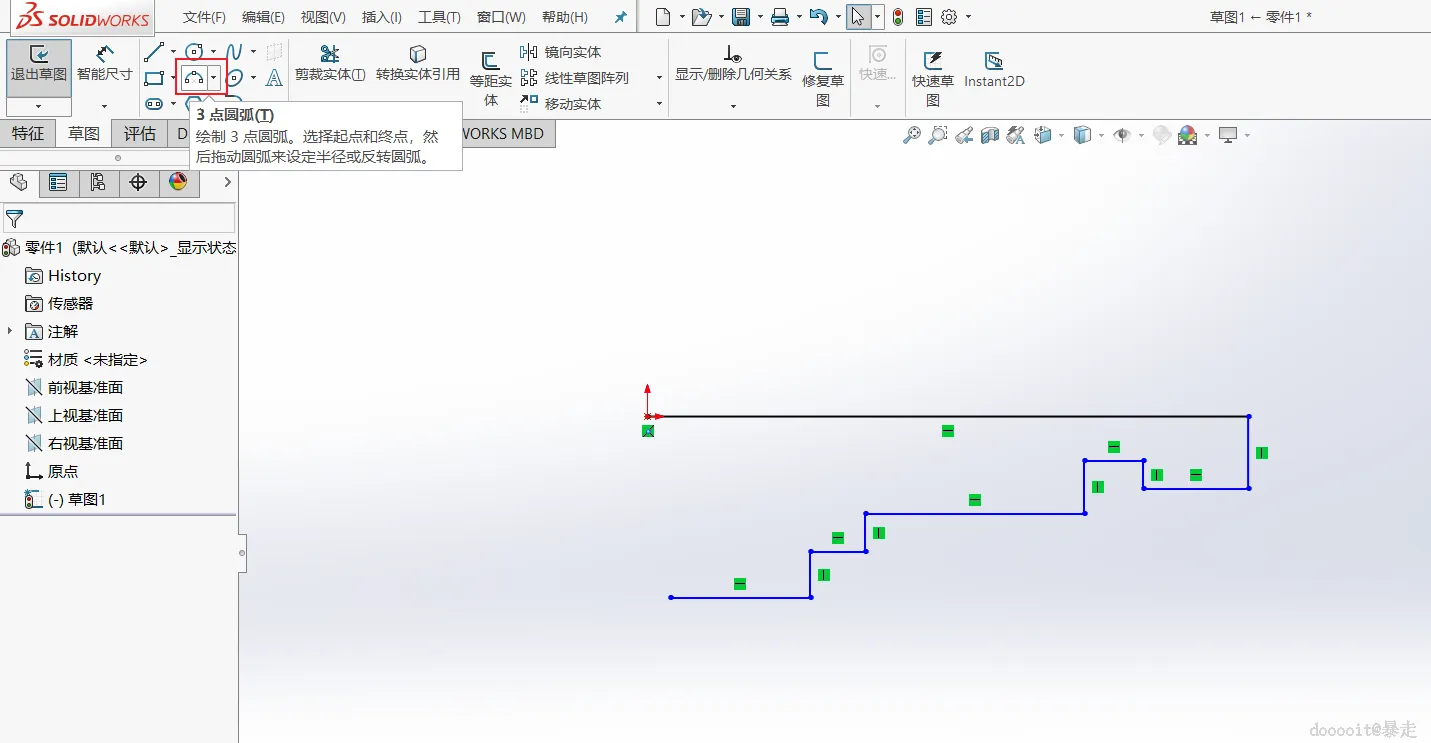Expand the manager pane right chevron
1431x743 pixels.
point(227,182)
